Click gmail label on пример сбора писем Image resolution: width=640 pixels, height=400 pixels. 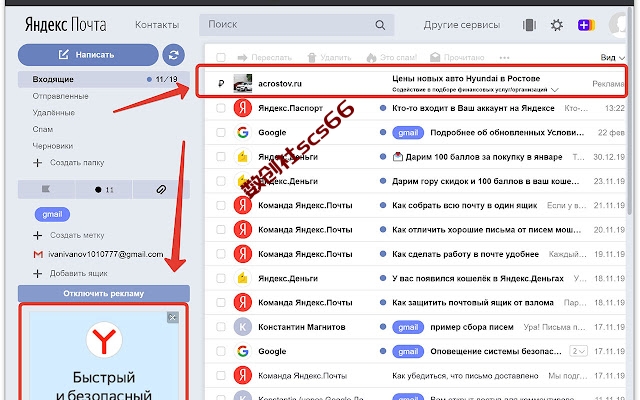click(x=408, y=327)
